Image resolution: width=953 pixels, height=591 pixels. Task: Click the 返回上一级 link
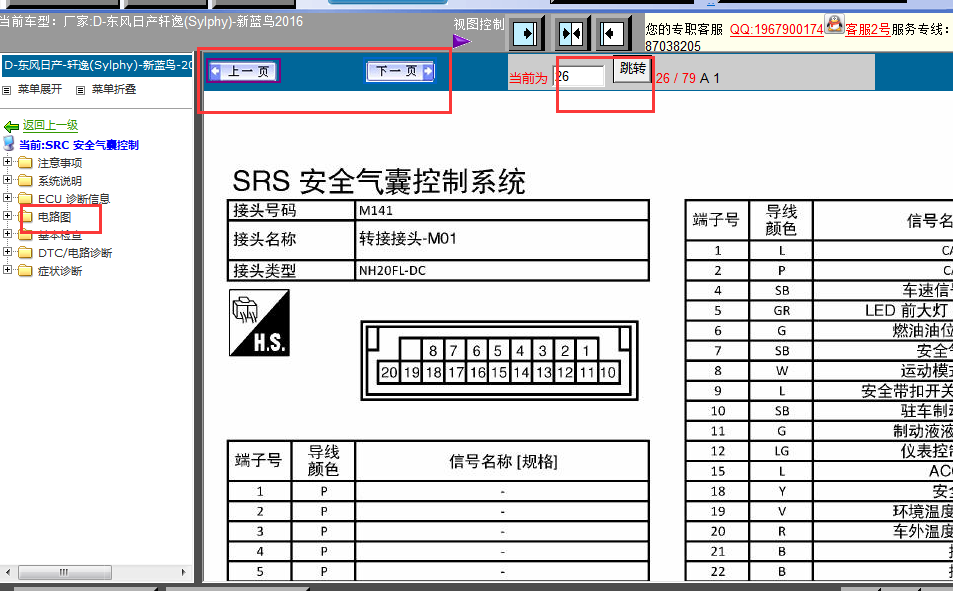tap(50, 125)
